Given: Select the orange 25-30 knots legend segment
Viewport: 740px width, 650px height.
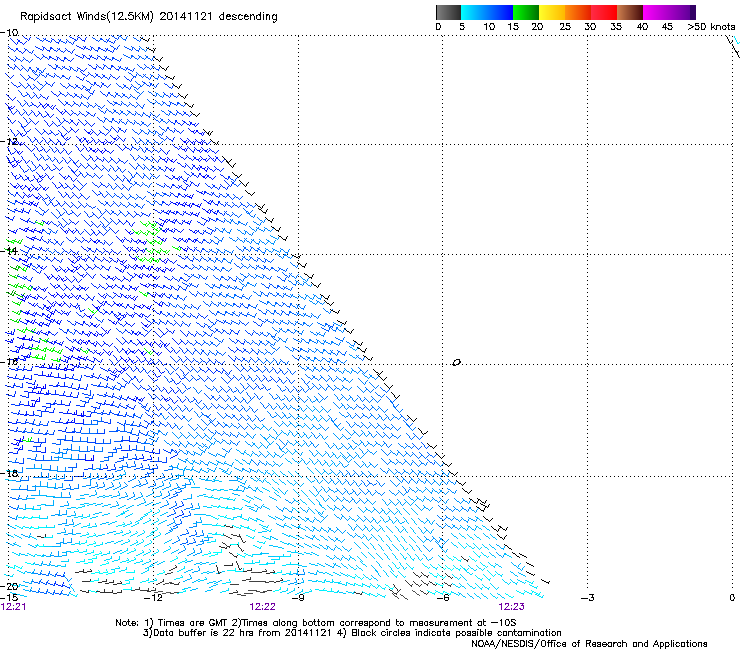Looking at the screenshot, I should tap(578, 12).
